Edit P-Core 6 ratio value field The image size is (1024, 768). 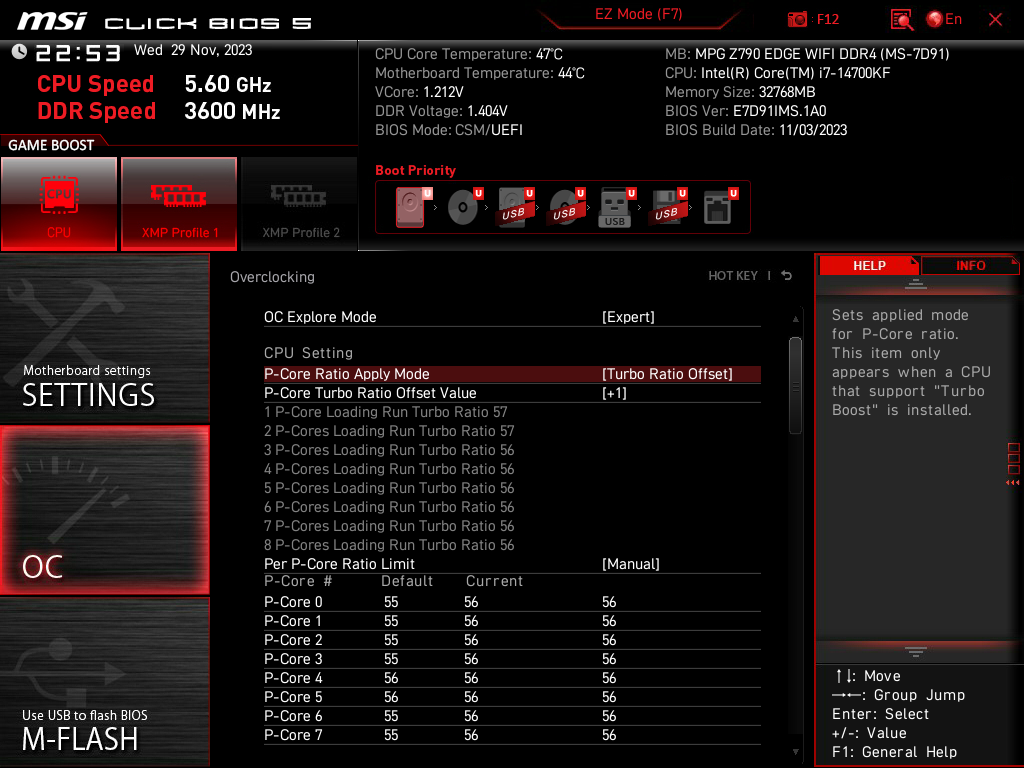(609, 716)
